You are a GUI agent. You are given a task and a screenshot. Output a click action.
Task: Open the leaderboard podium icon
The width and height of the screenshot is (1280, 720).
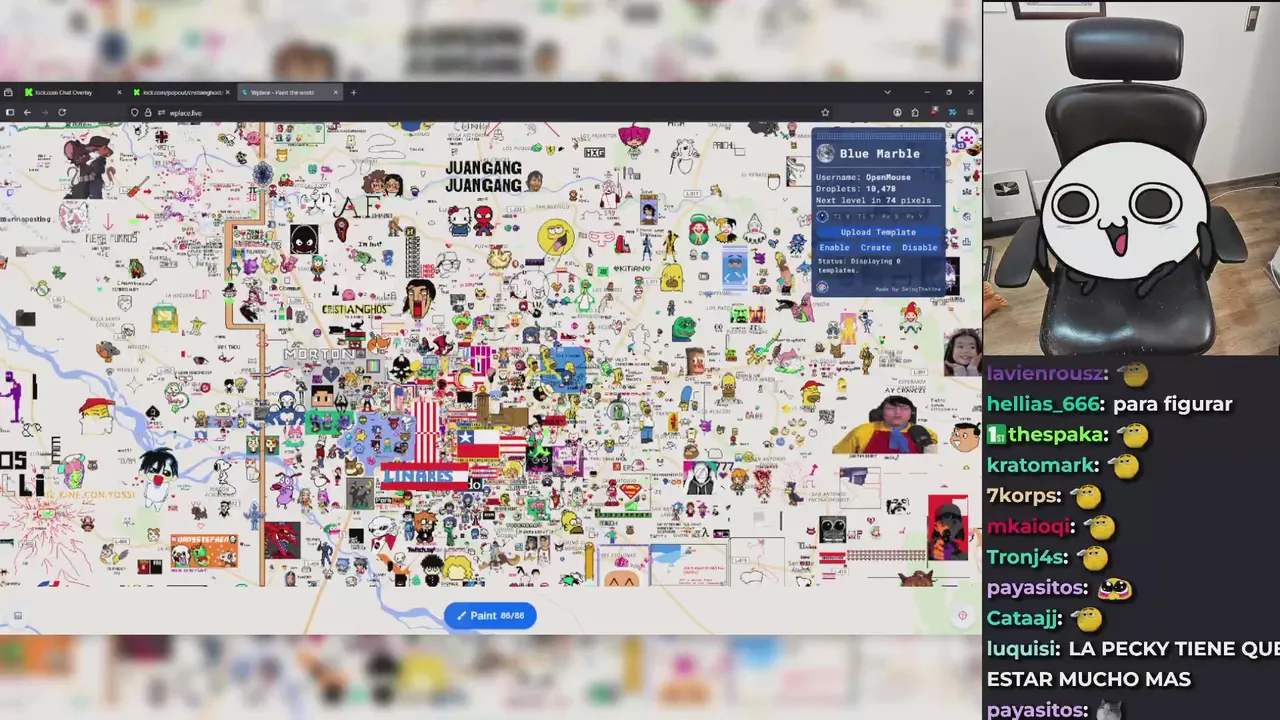coord(966,240)
